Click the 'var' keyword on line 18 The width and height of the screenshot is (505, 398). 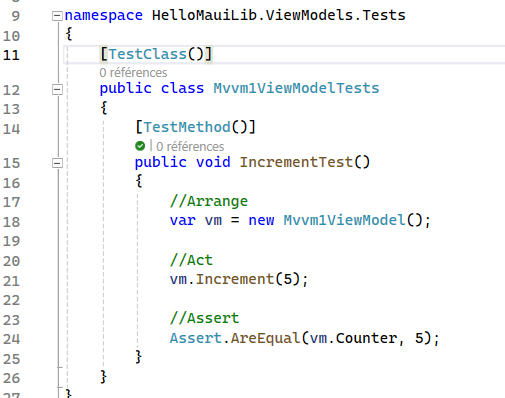pyautogui.click(x=182, y=220)
